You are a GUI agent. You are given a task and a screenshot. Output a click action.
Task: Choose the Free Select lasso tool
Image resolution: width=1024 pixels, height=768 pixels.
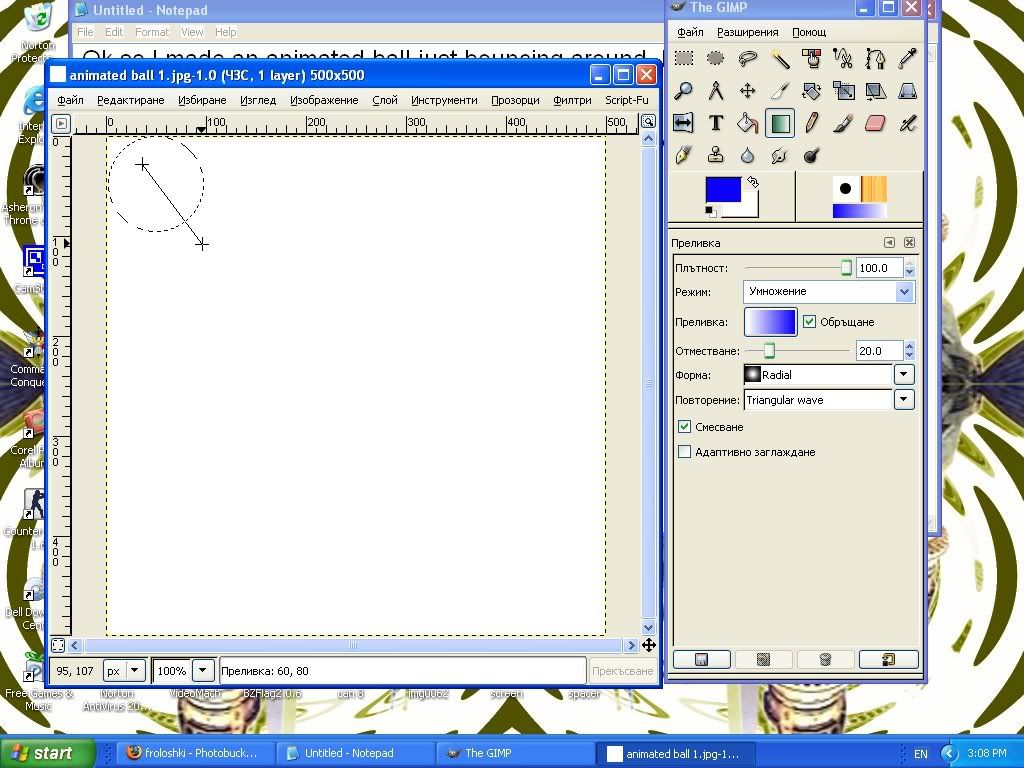[x=748, y=59]
